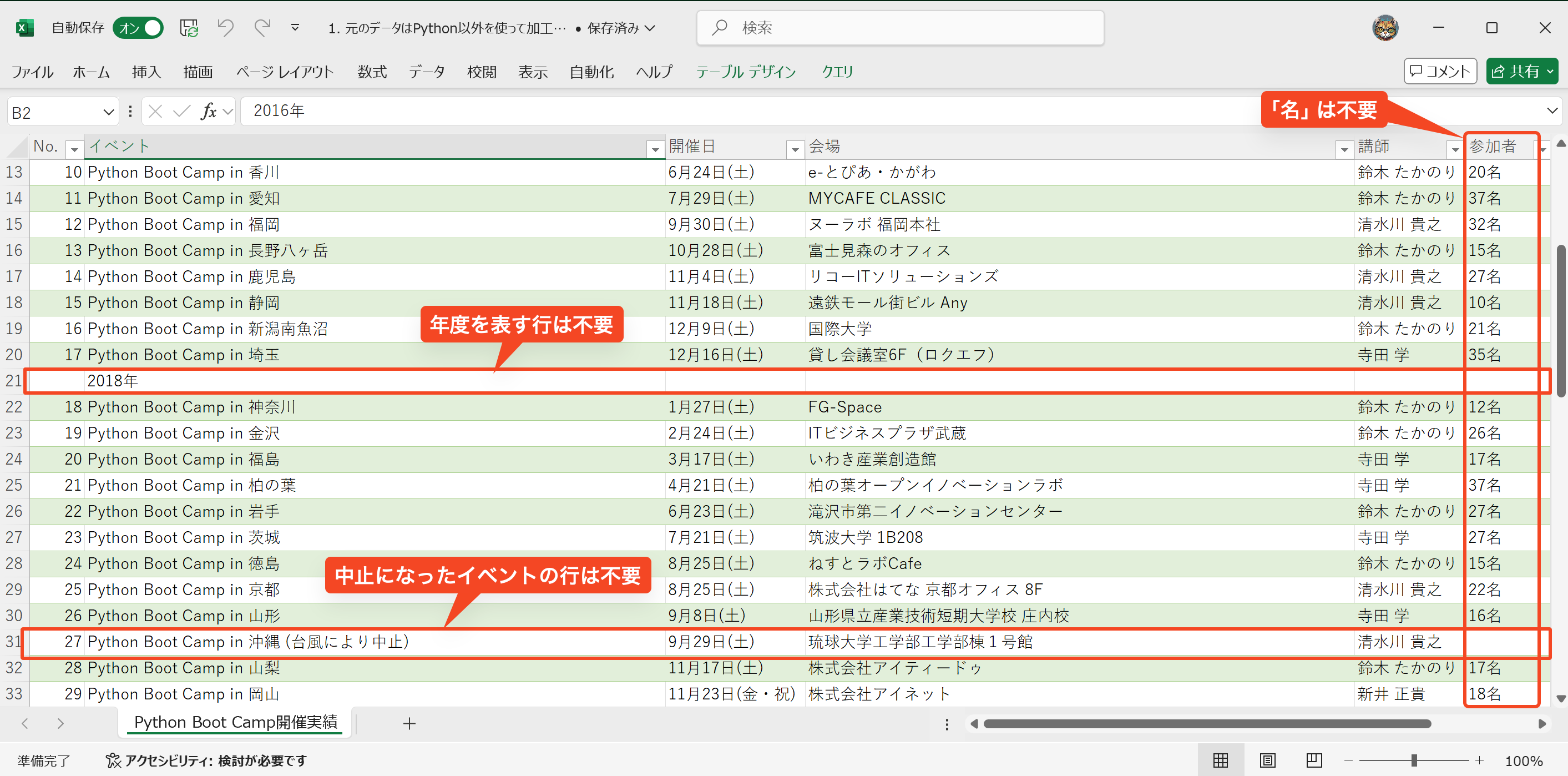Viewport: 1568px width, 776px height.
Task: Add a new sheet with plus icon
Action: click(409, 724)
